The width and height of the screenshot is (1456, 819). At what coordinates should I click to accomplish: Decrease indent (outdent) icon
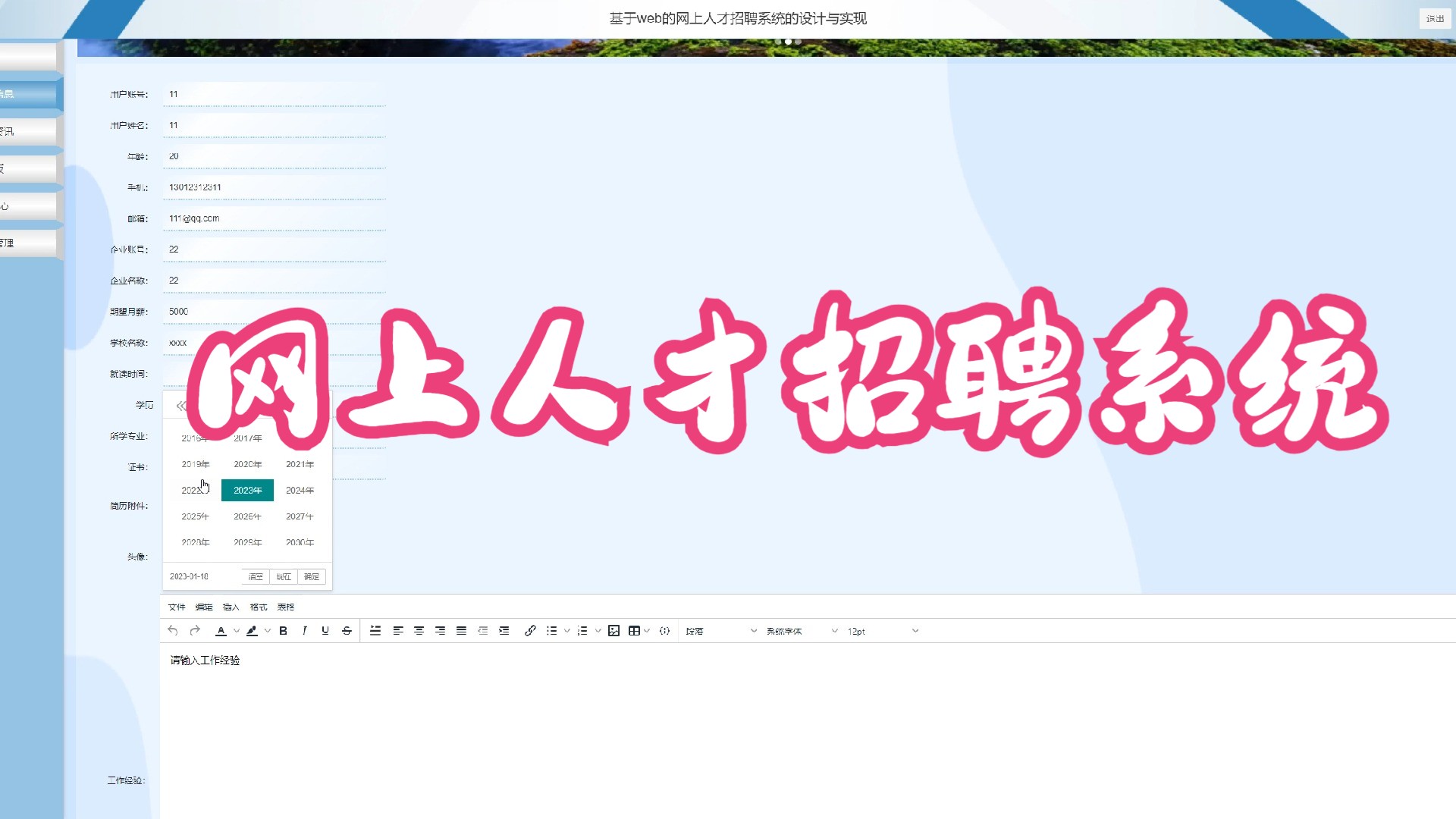tap(482, 630)
